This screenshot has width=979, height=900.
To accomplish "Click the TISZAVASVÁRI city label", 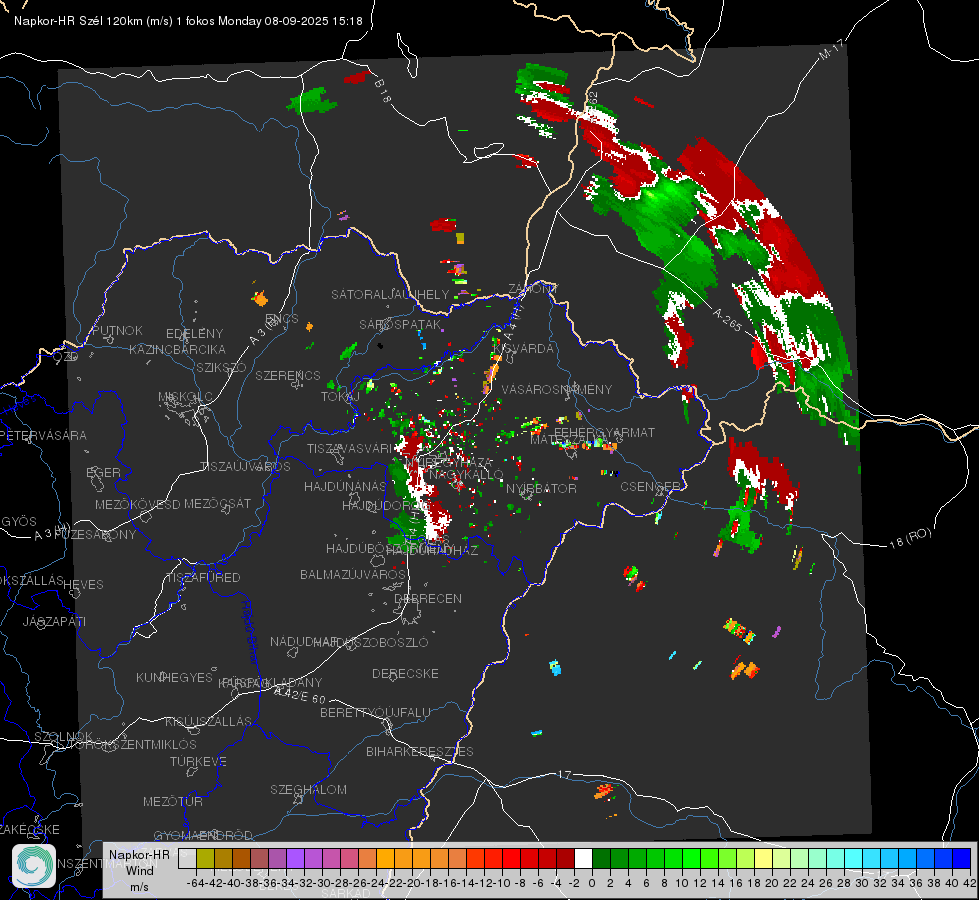I will pos(350,448).
